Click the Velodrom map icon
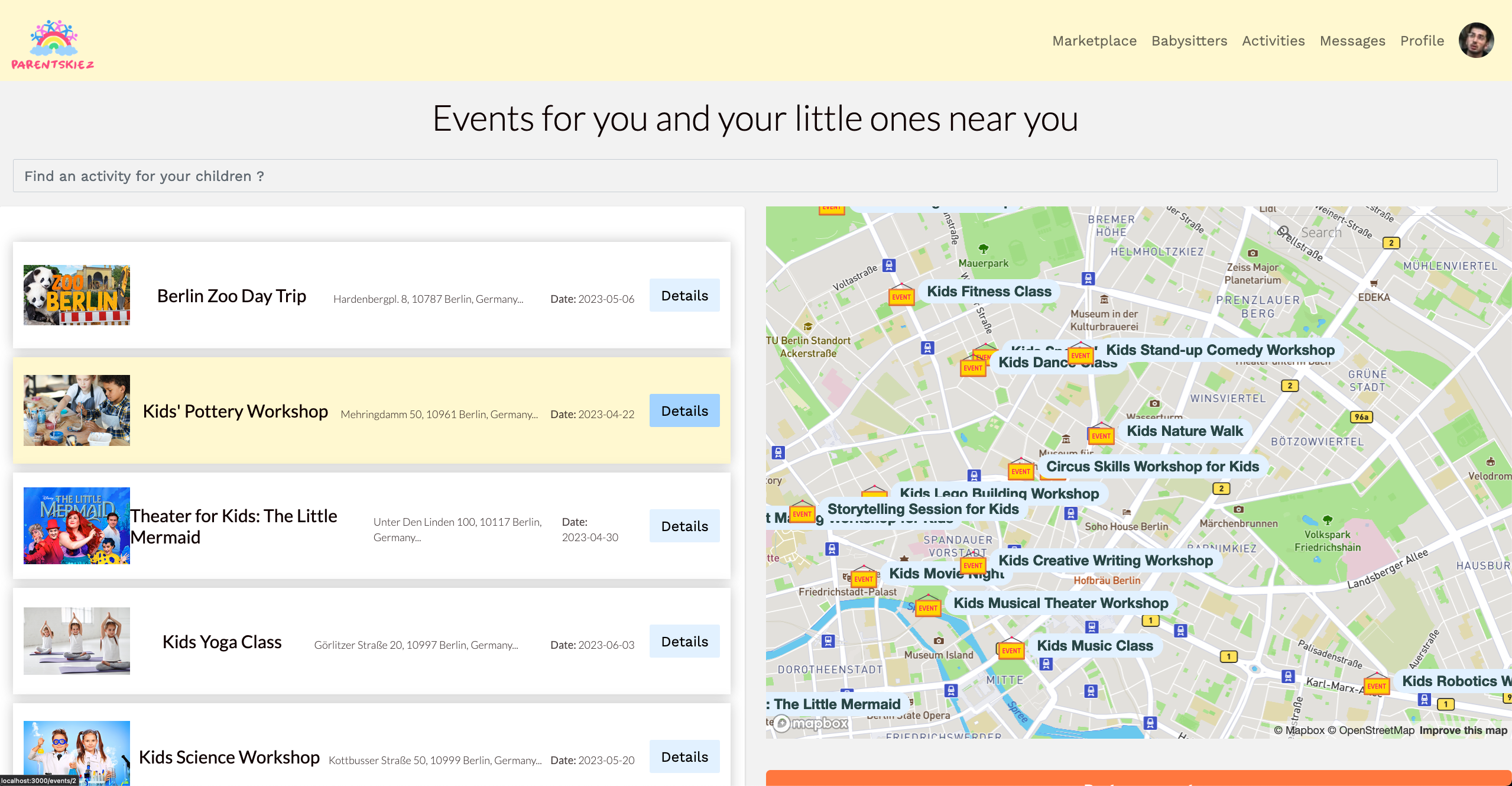1512x786 pixels. (1490, 462)
